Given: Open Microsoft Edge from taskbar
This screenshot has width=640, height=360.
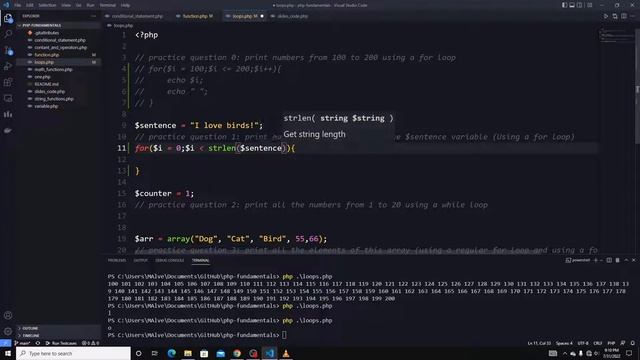Looking at the screenshot, I should point(171,353).
